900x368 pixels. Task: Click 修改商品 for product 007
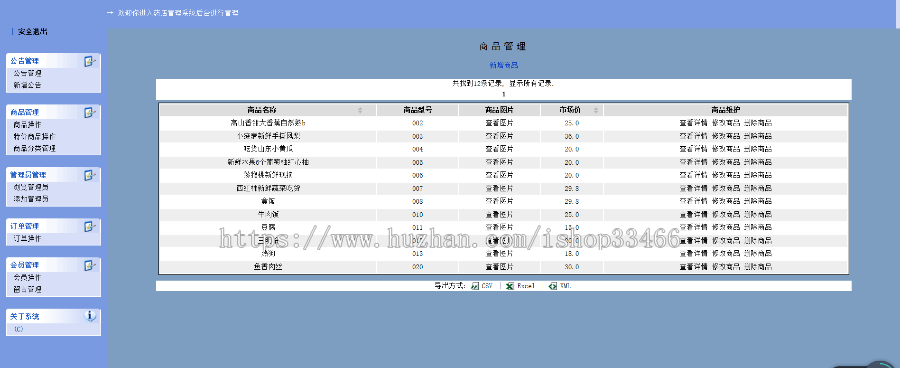point(726,188)
